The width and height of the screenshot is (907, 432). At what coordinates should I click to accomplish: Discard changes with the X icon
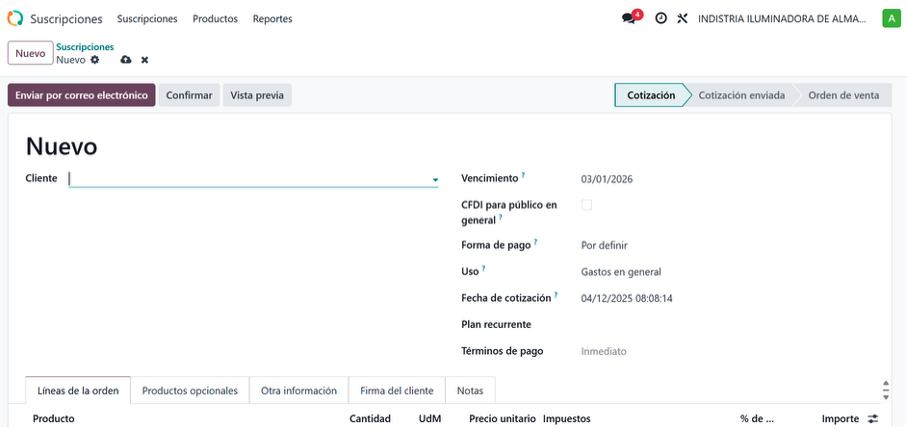coord(144,60)
